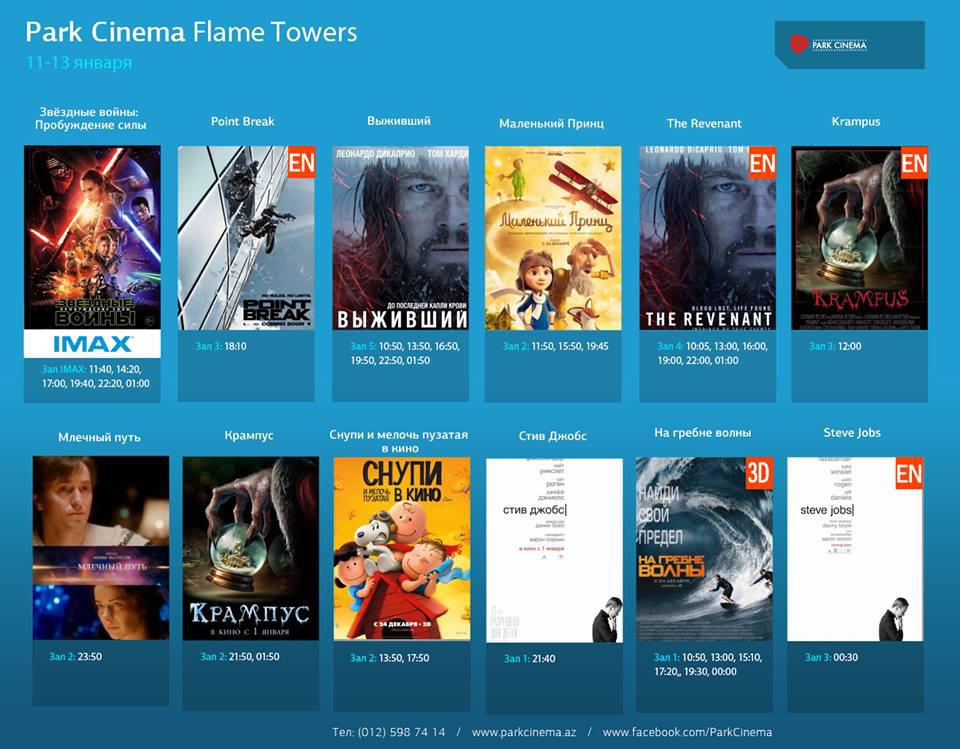Click the EN badge on Steve Jobs poster
Viewport: 960px width, 749px height.
[909, 474]
